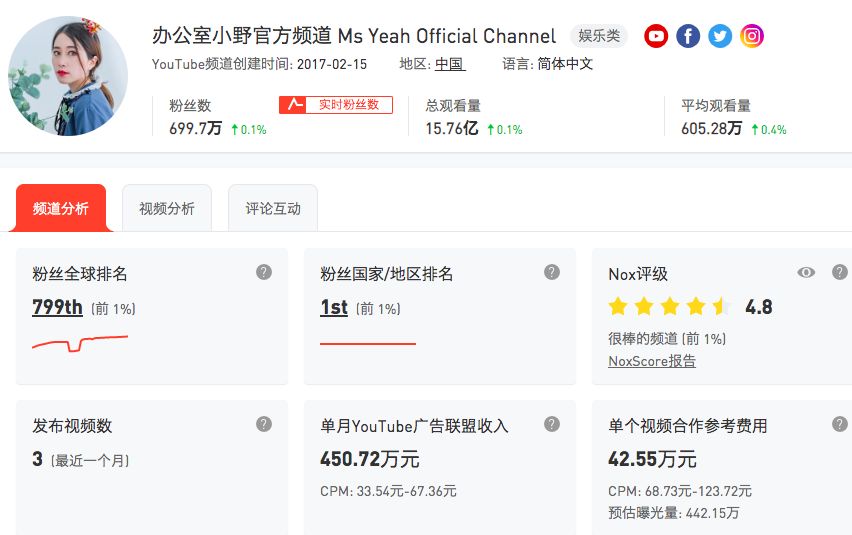Open the NoxScore报告 link

[652, 361]
